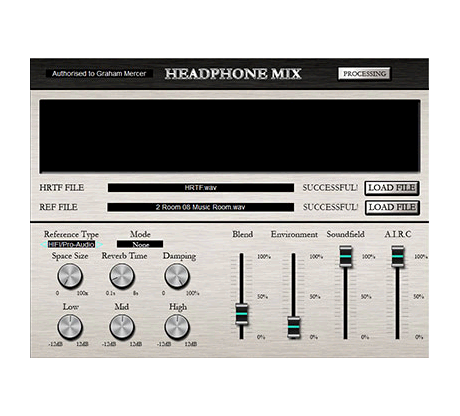460x416 pixels.
Task: Click the Environment label
Action: click(x=294, y=234)
